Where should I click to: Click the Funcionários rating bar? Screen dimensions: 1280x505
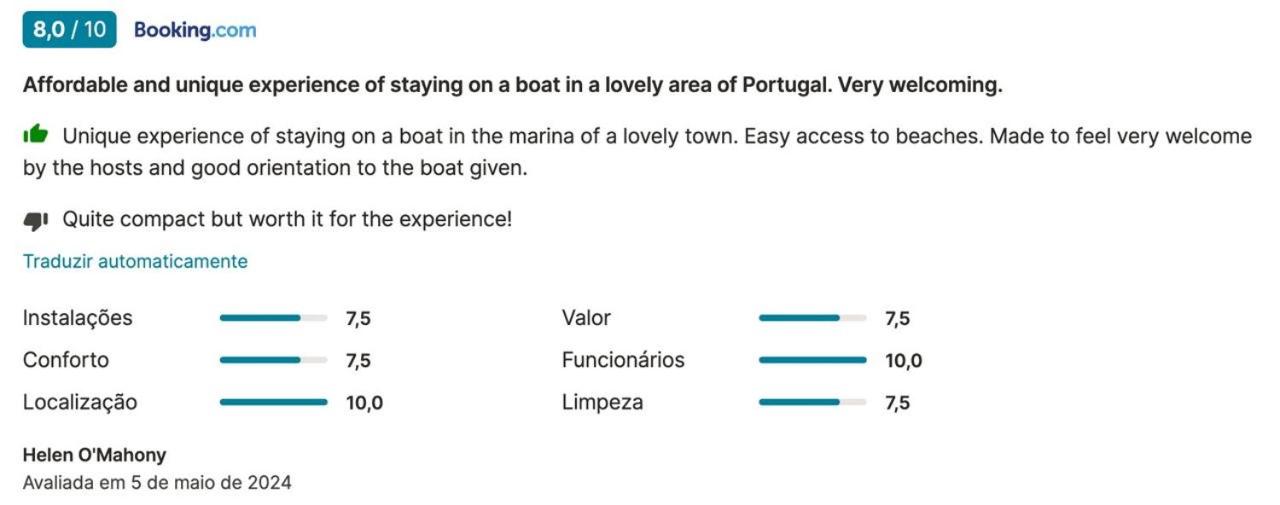point(812,360)
